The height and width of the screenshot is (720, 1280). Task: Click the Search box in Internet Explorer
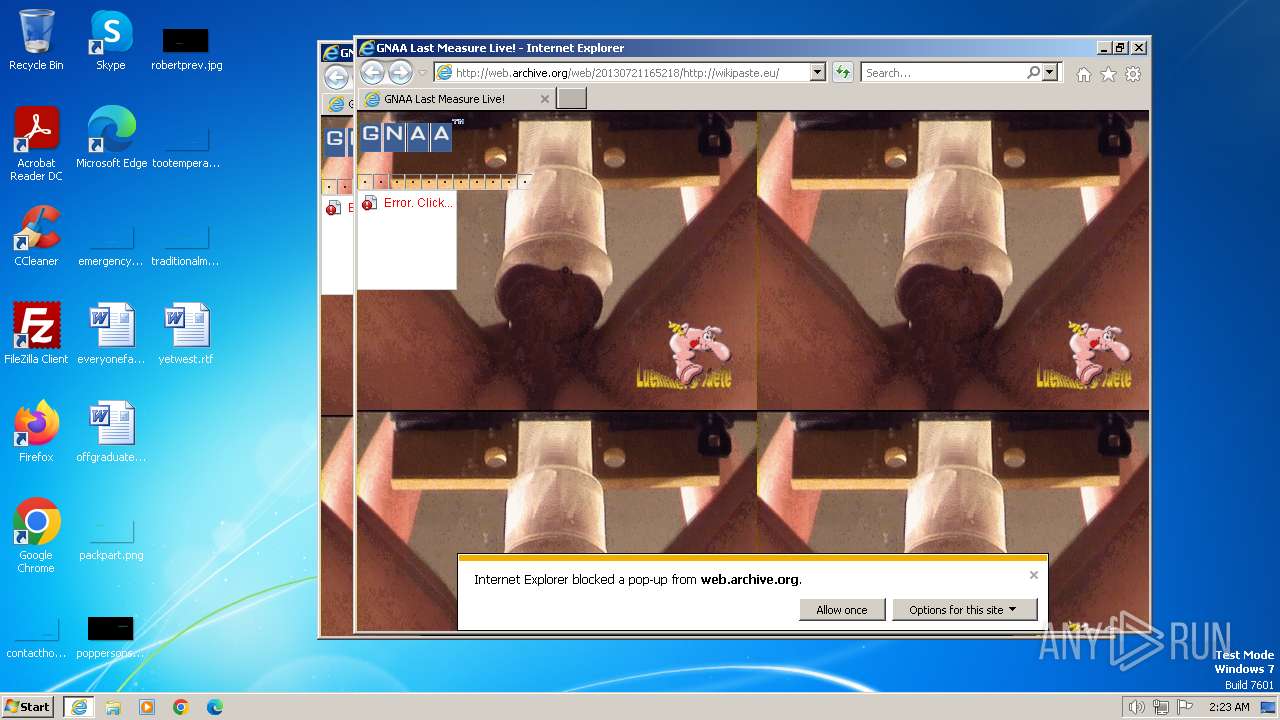pos(943,73)
